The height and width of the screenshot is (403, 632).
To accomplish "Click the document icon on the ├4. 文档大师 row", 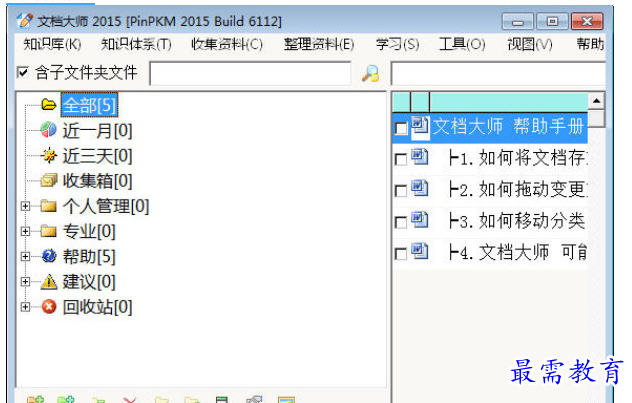I will (420, 251).
